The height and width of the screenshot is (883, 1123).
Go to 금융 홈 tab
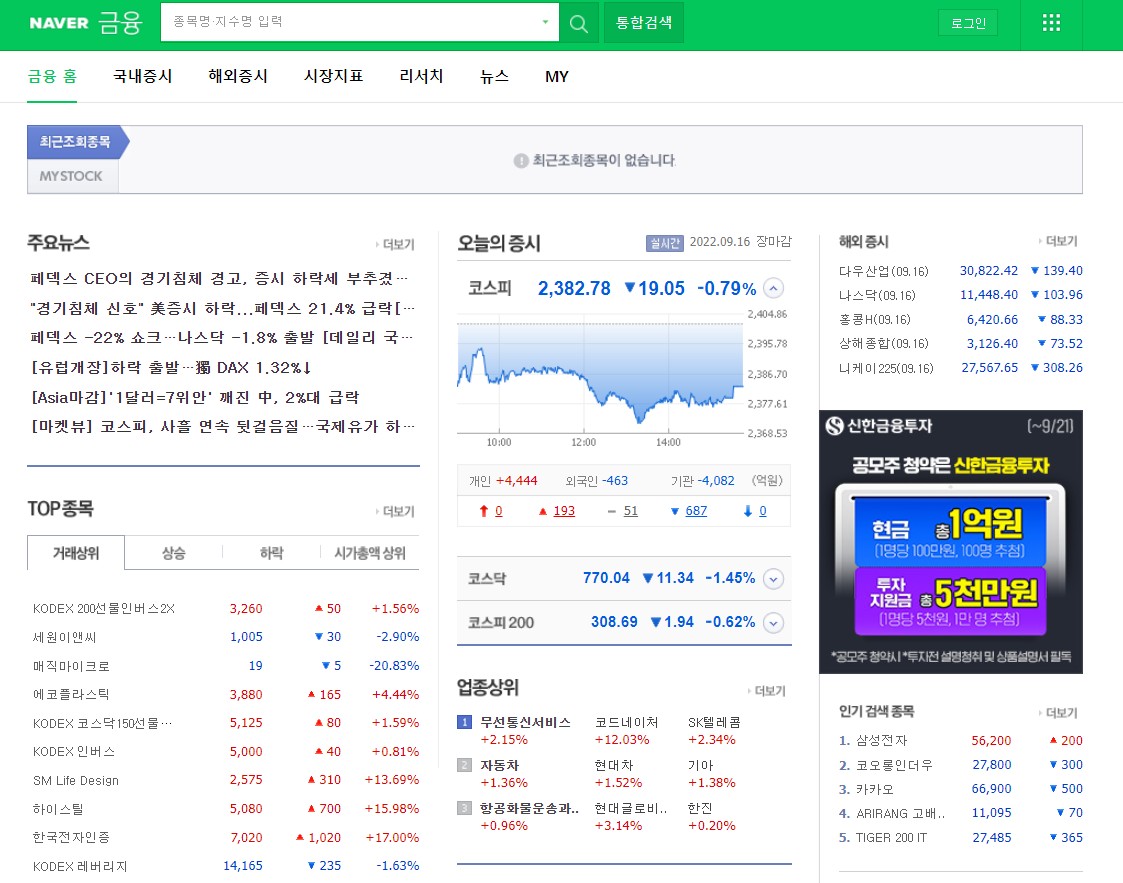(52, 77)
